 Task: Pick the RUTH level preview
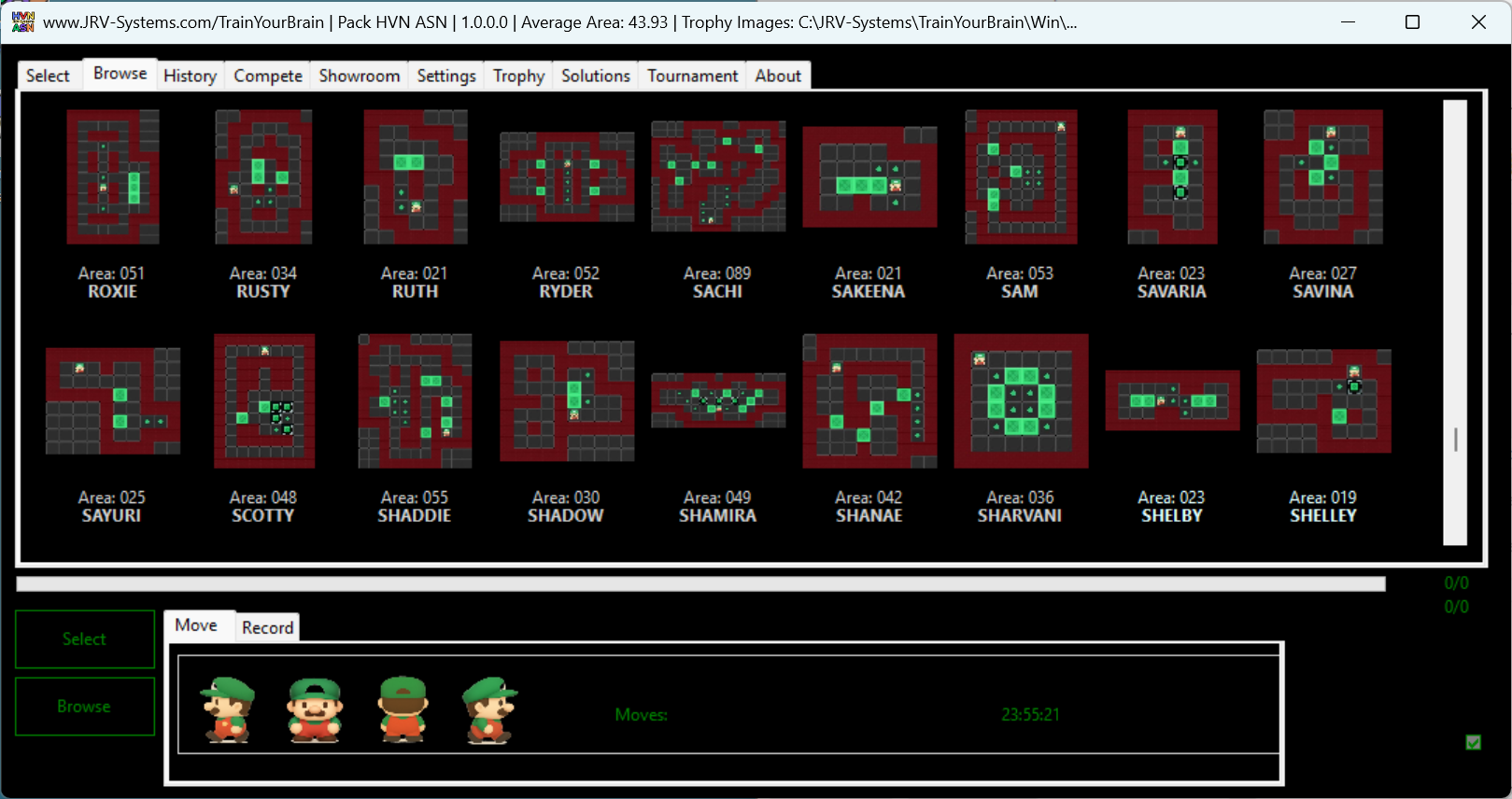click(415, 176)
